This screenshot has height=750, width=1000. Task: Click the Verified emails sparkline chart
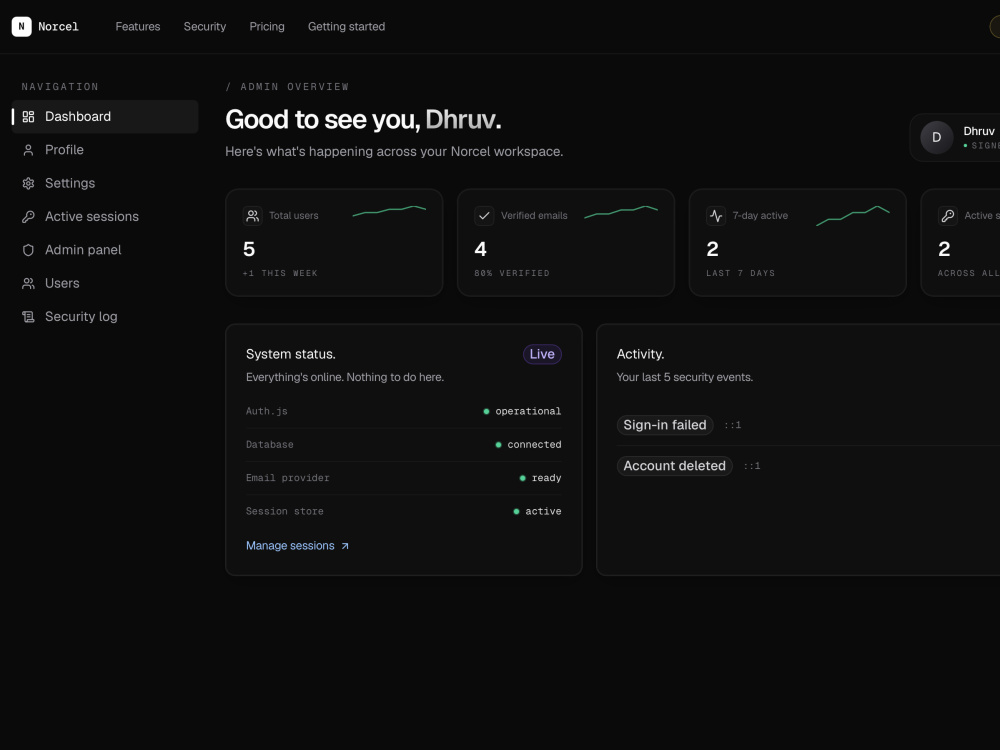pos(621,211)
